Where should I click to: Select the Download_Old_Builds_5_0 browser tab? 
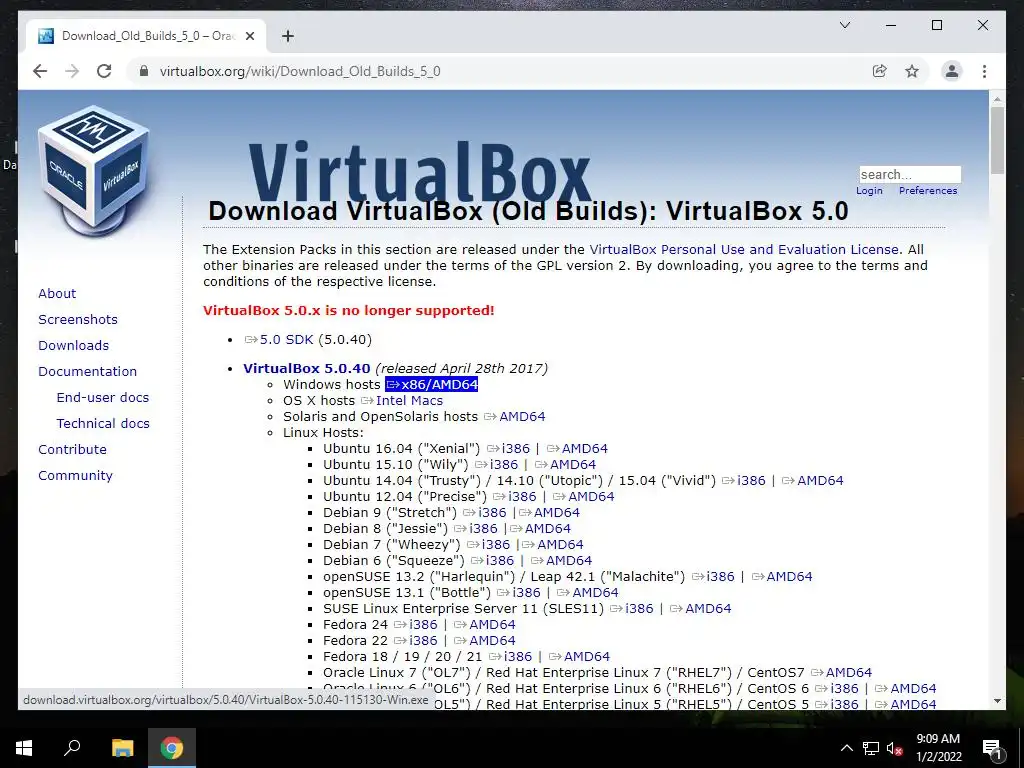click(x=146, y=36)
